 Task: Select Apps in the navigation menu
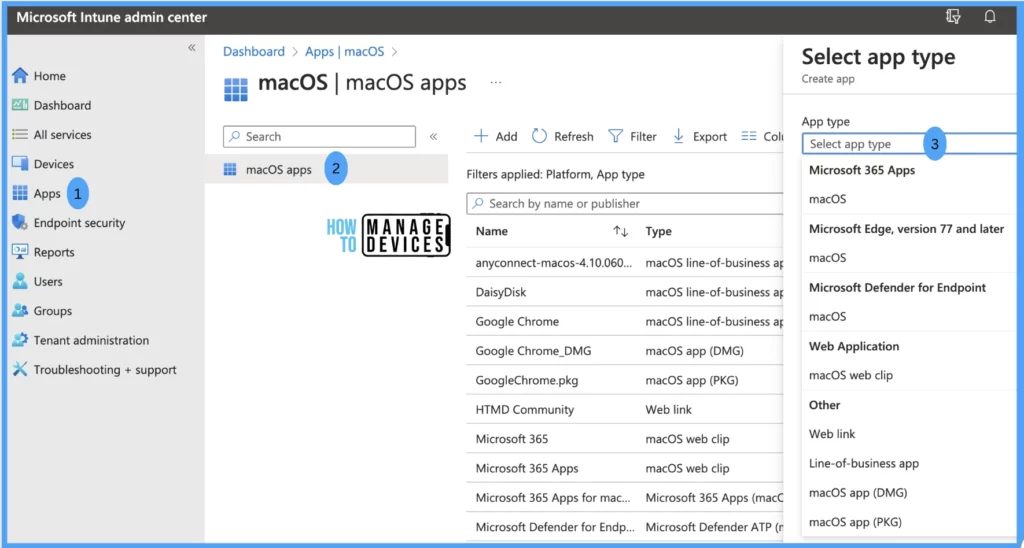(x=47, y=193)
